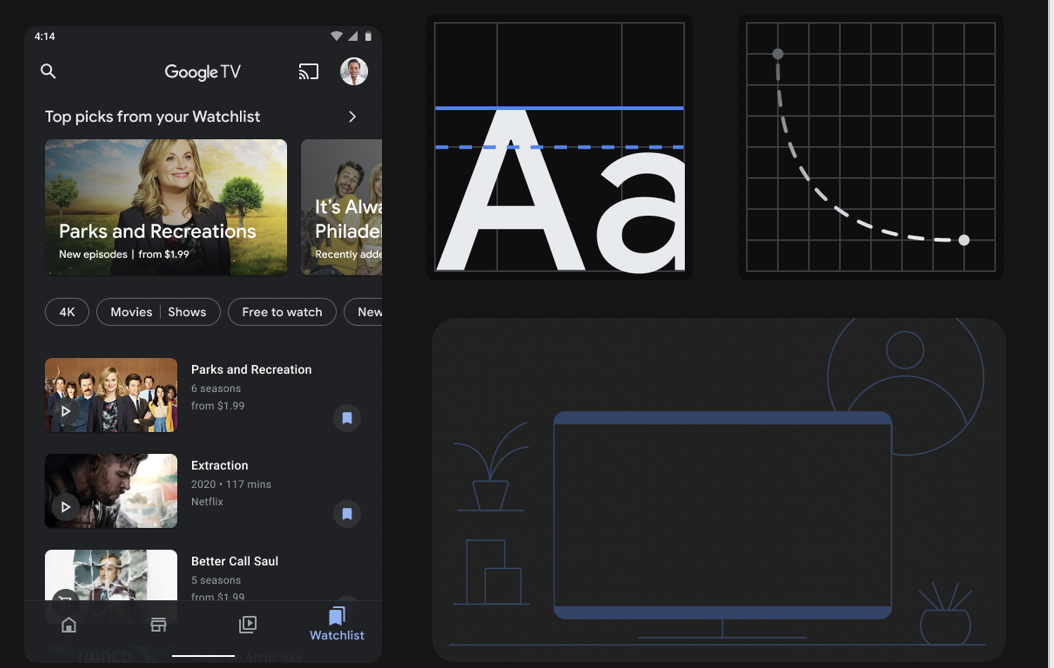Click the Extraction title text
This screenshot has width=1054, height=668.
[x=220, y=466]
